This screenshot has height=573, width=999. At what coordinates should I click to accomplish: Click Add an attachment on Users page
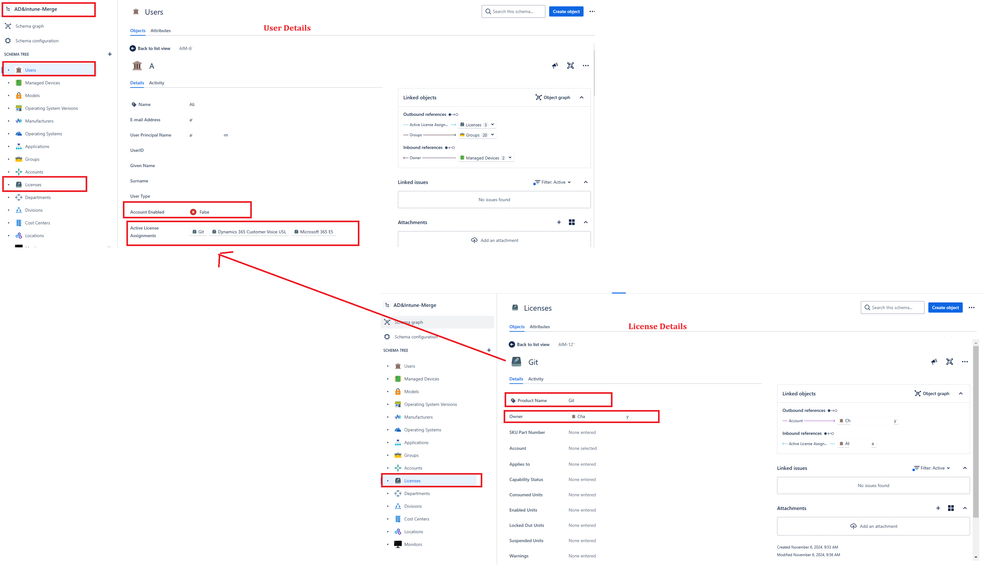[494, 240]
